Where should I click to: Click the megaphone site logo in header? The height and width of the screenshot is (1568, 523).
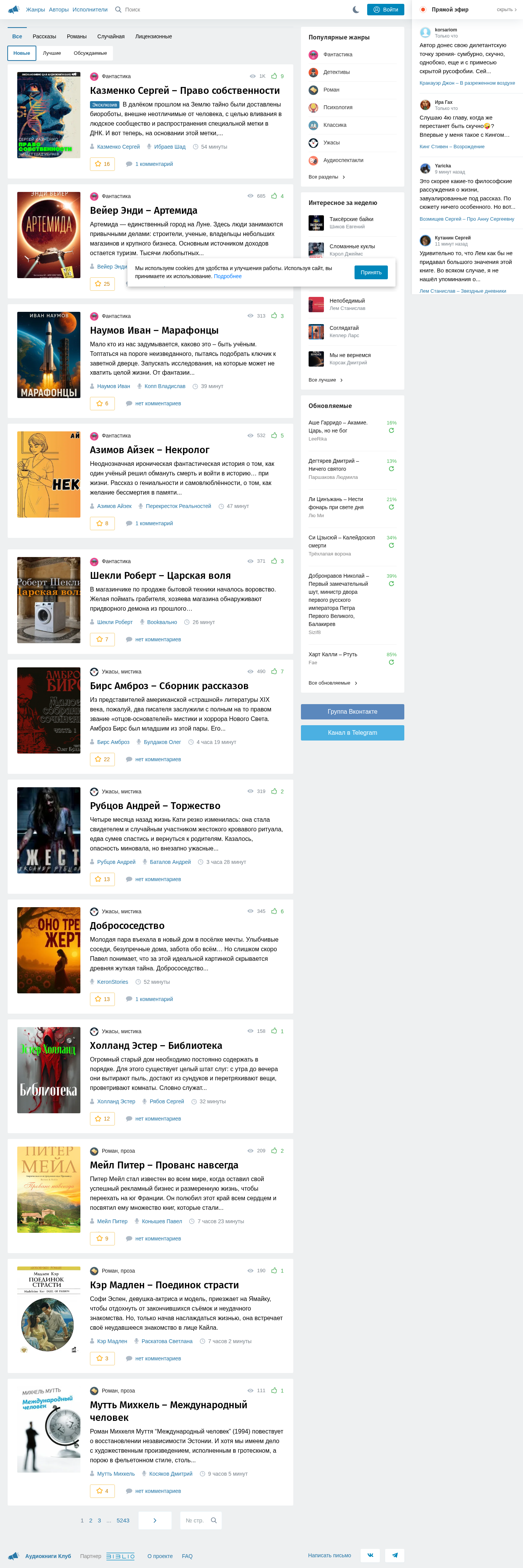[13, 10]
